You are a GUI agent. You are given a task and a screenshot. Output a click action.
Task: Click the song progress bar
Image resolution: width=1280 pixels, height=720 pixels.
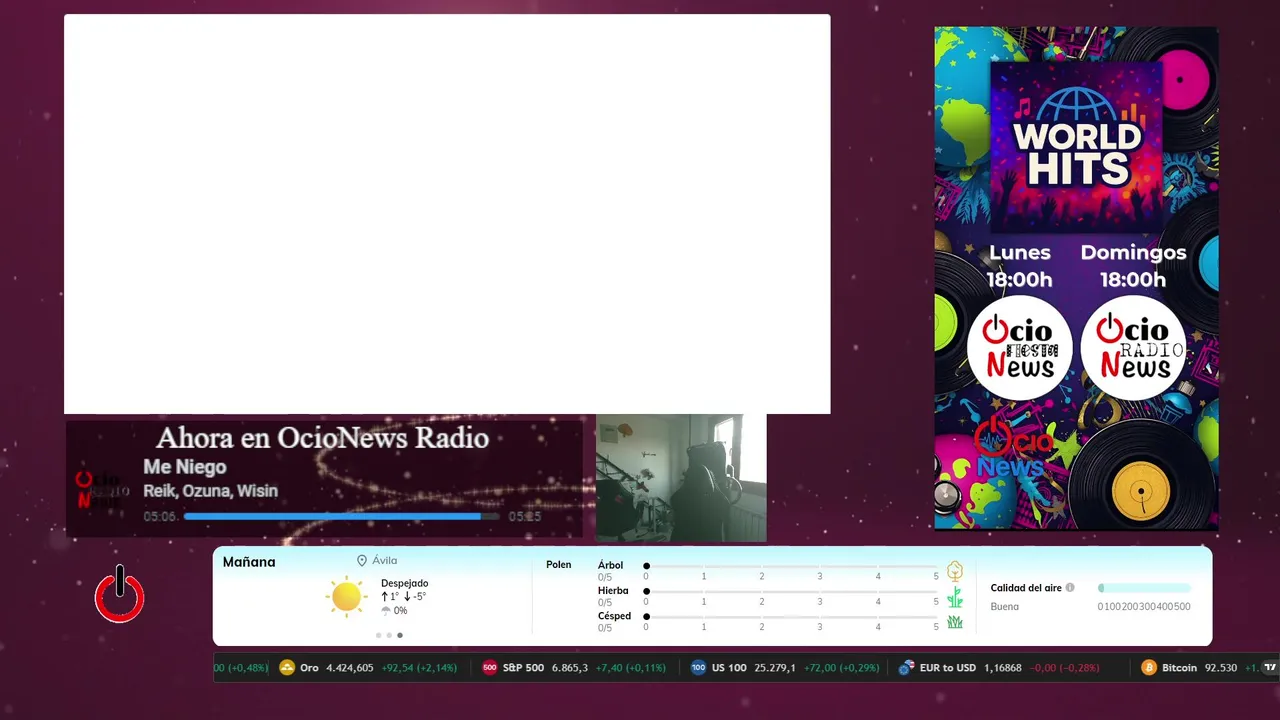(x=342, y=517)
